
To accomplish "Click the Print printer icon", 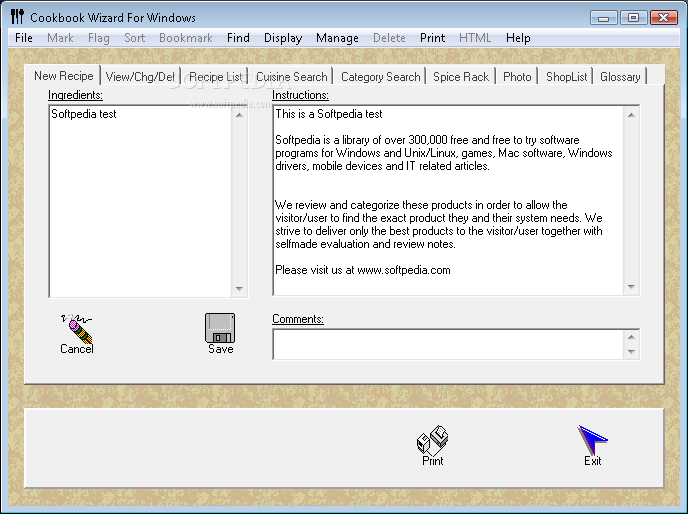I will 432,440.
